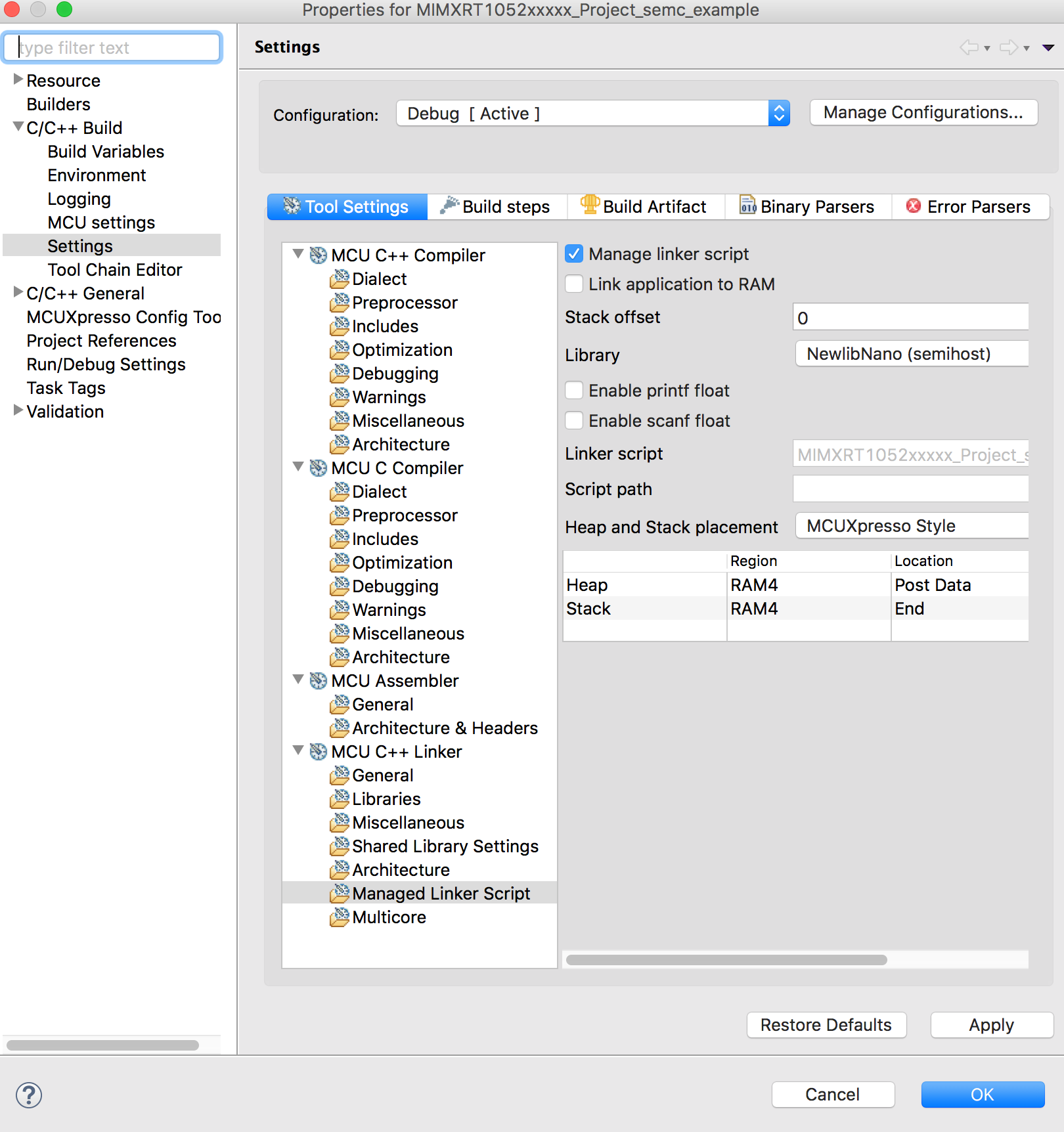The height and width of the screenshot is (1132, 1064).
Task: Click the Includes icon under MCU C Compiler
Action: click(x=340, y=538)
